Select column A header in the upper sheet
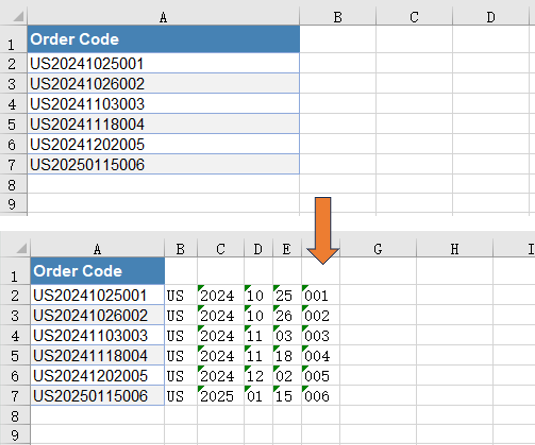The height and width of the screenshot is (445, 535). 163,17
